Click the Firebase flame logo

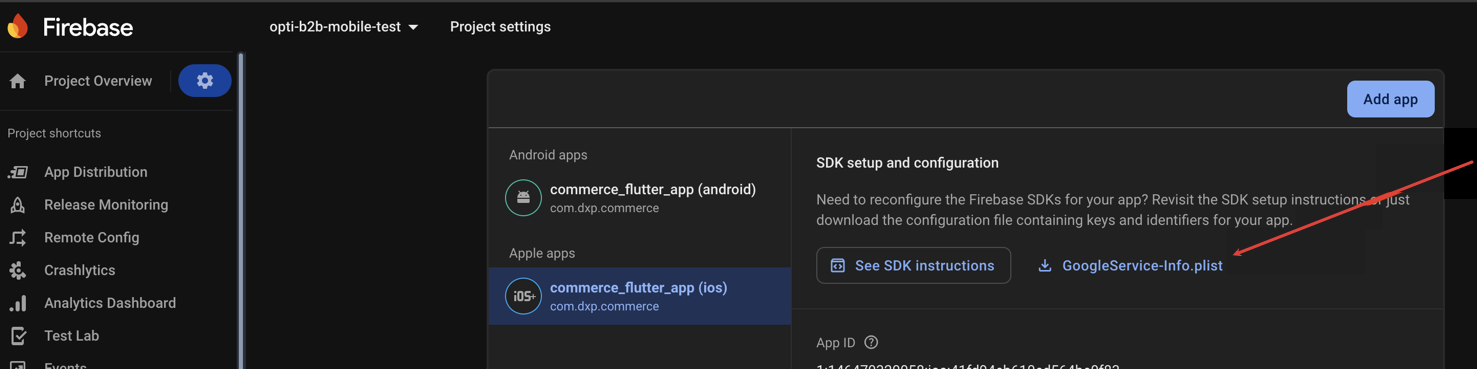[18, 26]
